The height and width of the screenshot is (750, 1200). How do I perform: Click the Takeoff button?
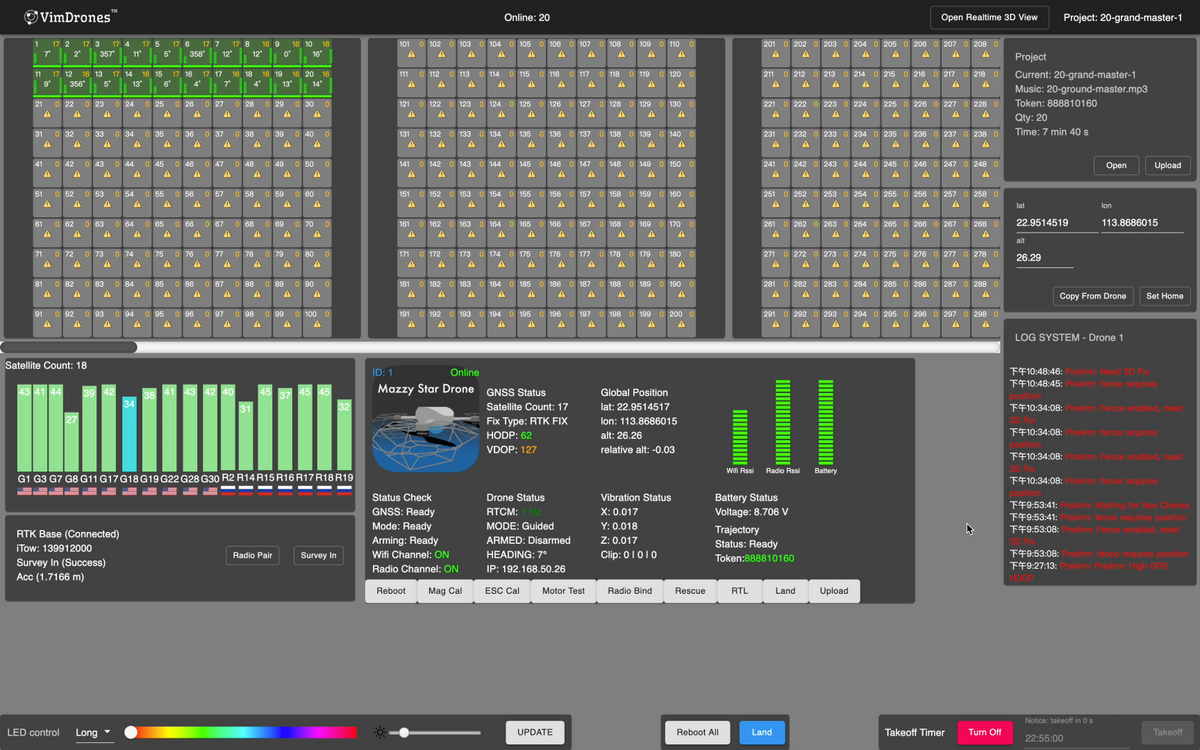tap(1167, 732)
